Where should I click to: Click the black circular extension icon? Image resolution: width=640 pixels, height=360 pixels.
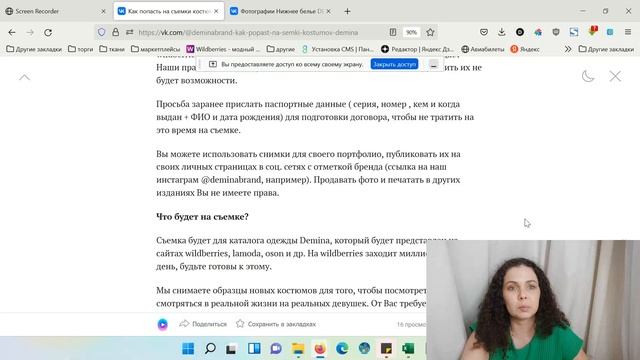pos(520,32)
